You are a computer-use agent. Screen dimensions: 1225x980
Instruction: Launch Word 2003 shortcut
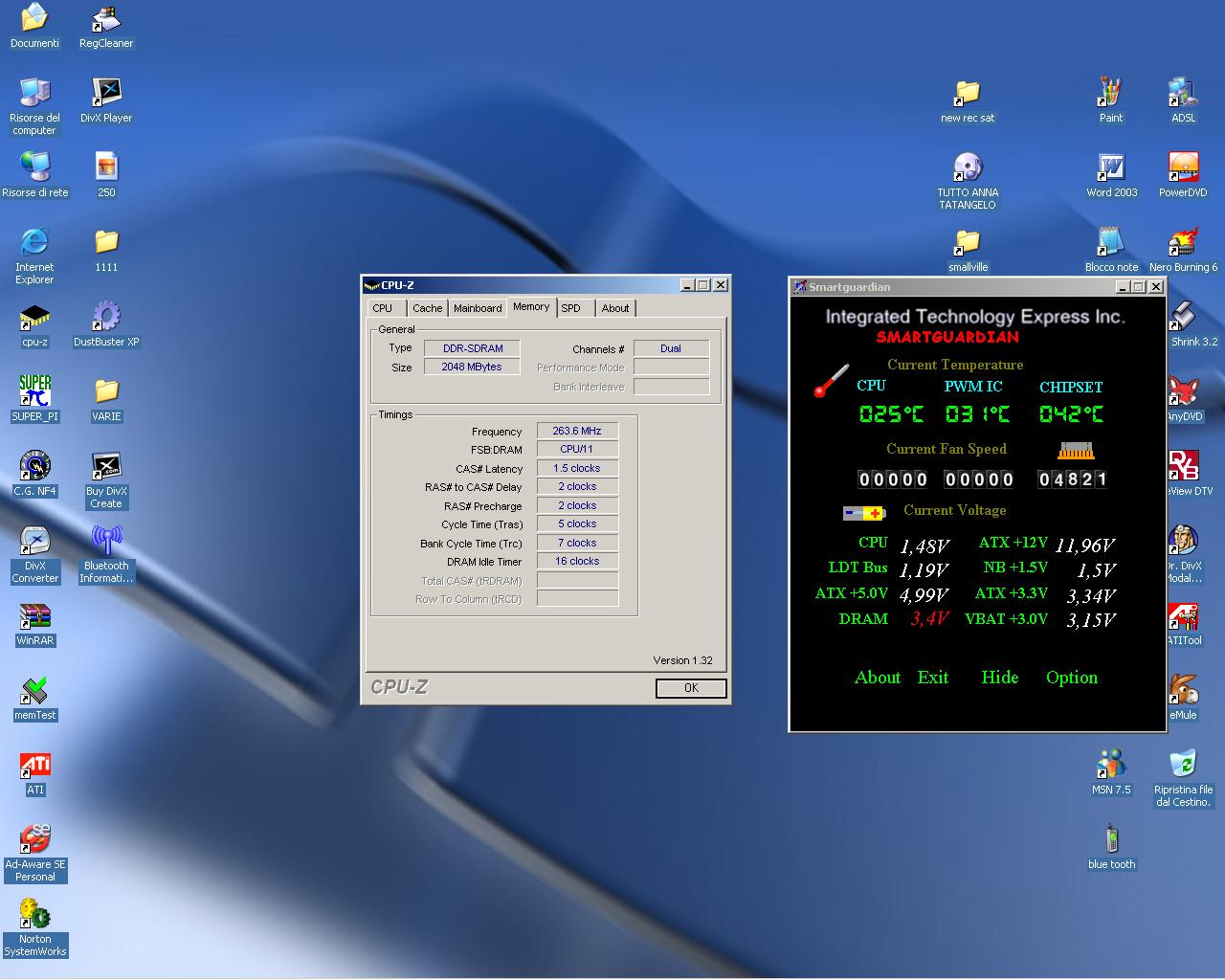pyautogui.click(x=1111, y=175)
